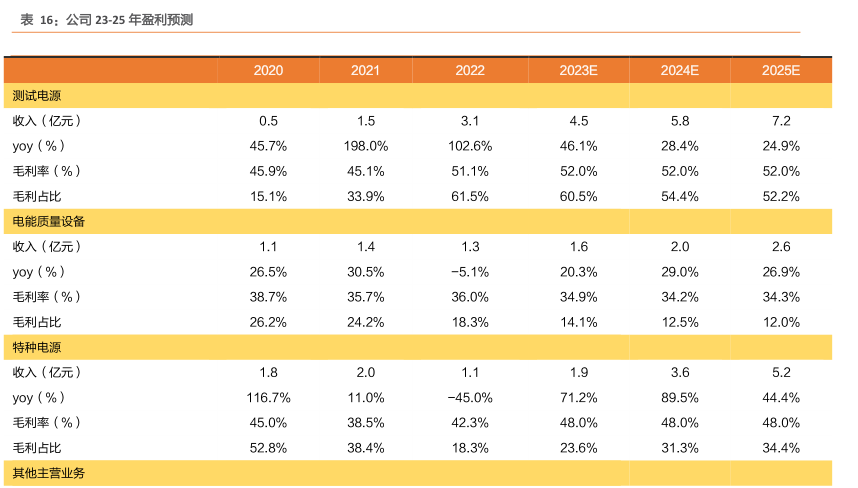This screenshot has width=858, height=488.
Task: Select the 102.6% cell under 2022
Action: [470, 146]
